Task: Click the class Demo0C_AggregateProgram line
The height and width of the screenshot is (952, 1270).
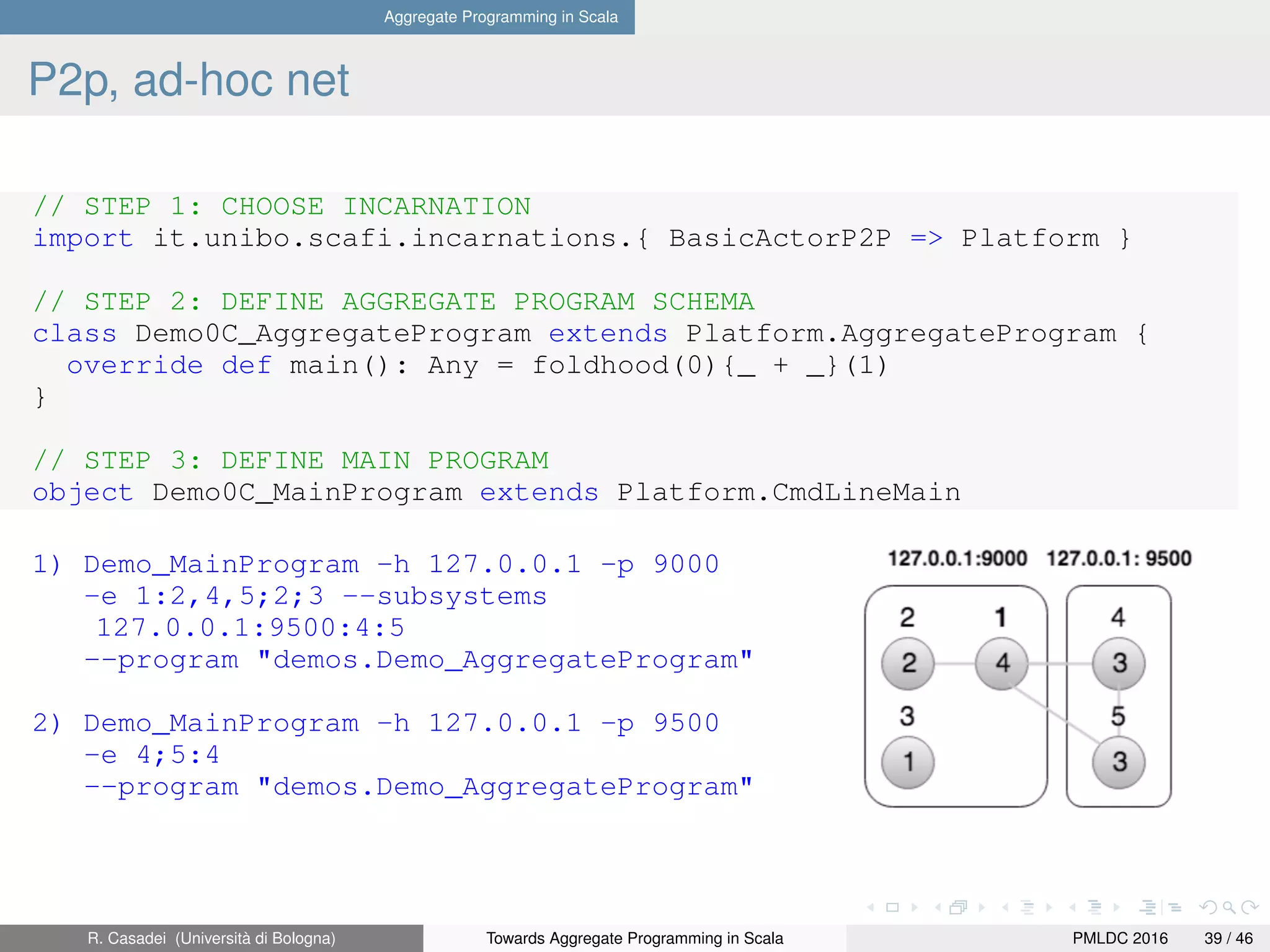Action: pyautogui.click(x=590, y=334)
